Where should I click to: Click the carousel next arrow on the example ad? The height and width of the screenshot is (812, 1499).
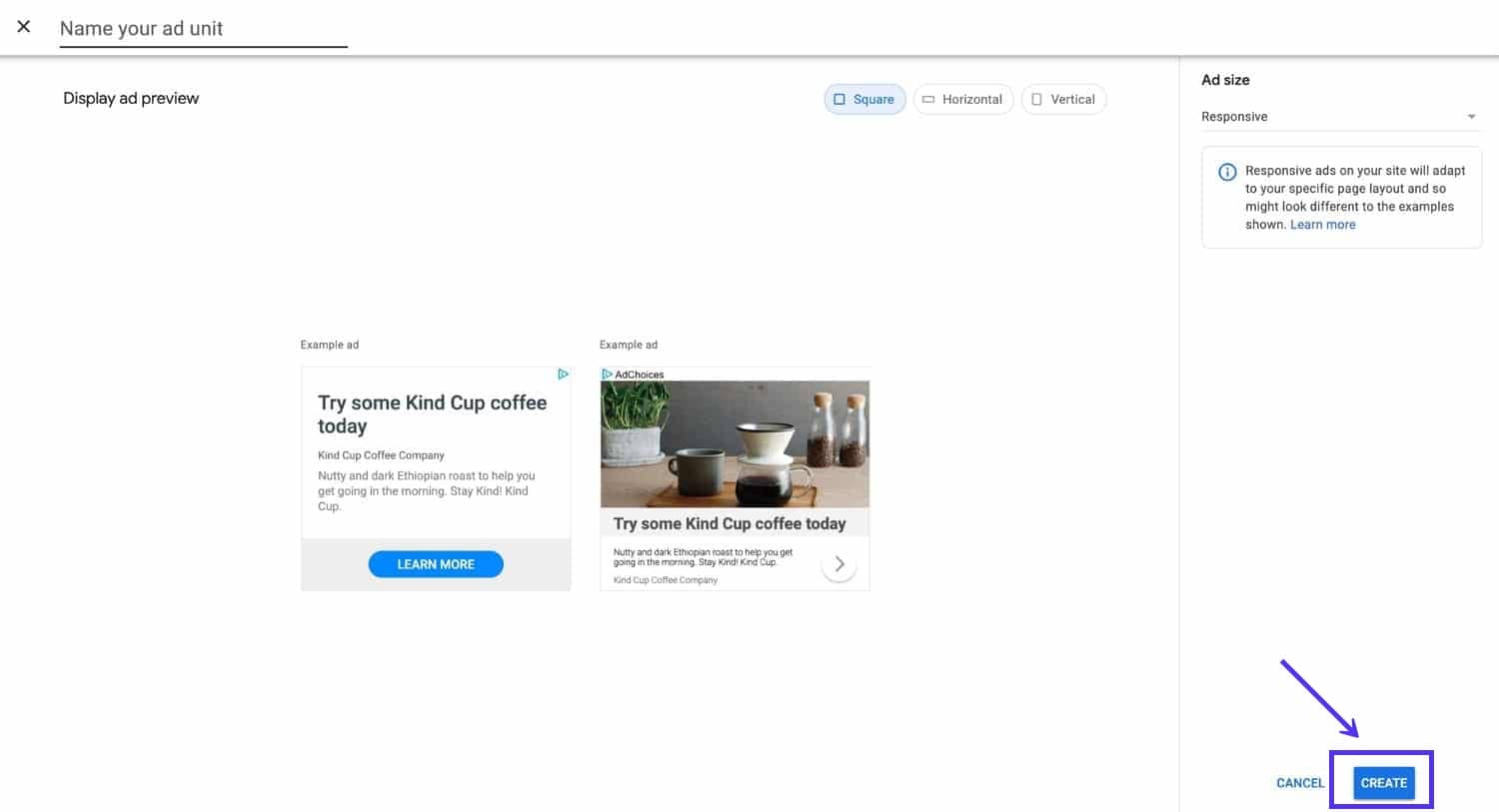click(838, 563)
